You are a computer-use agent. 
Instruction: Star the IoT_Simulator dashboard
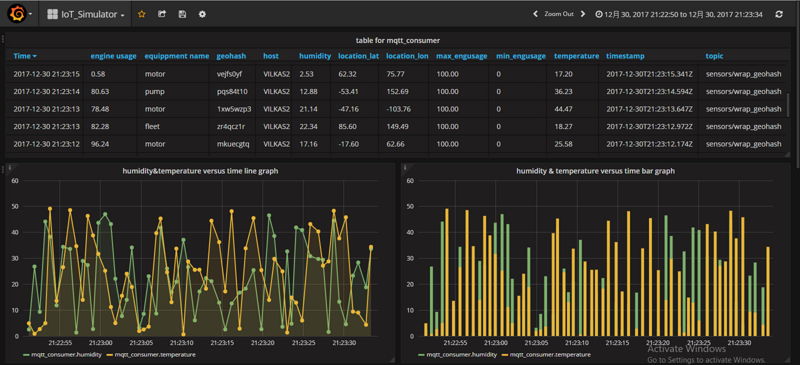pyautogui.click(x=142, y=14)
